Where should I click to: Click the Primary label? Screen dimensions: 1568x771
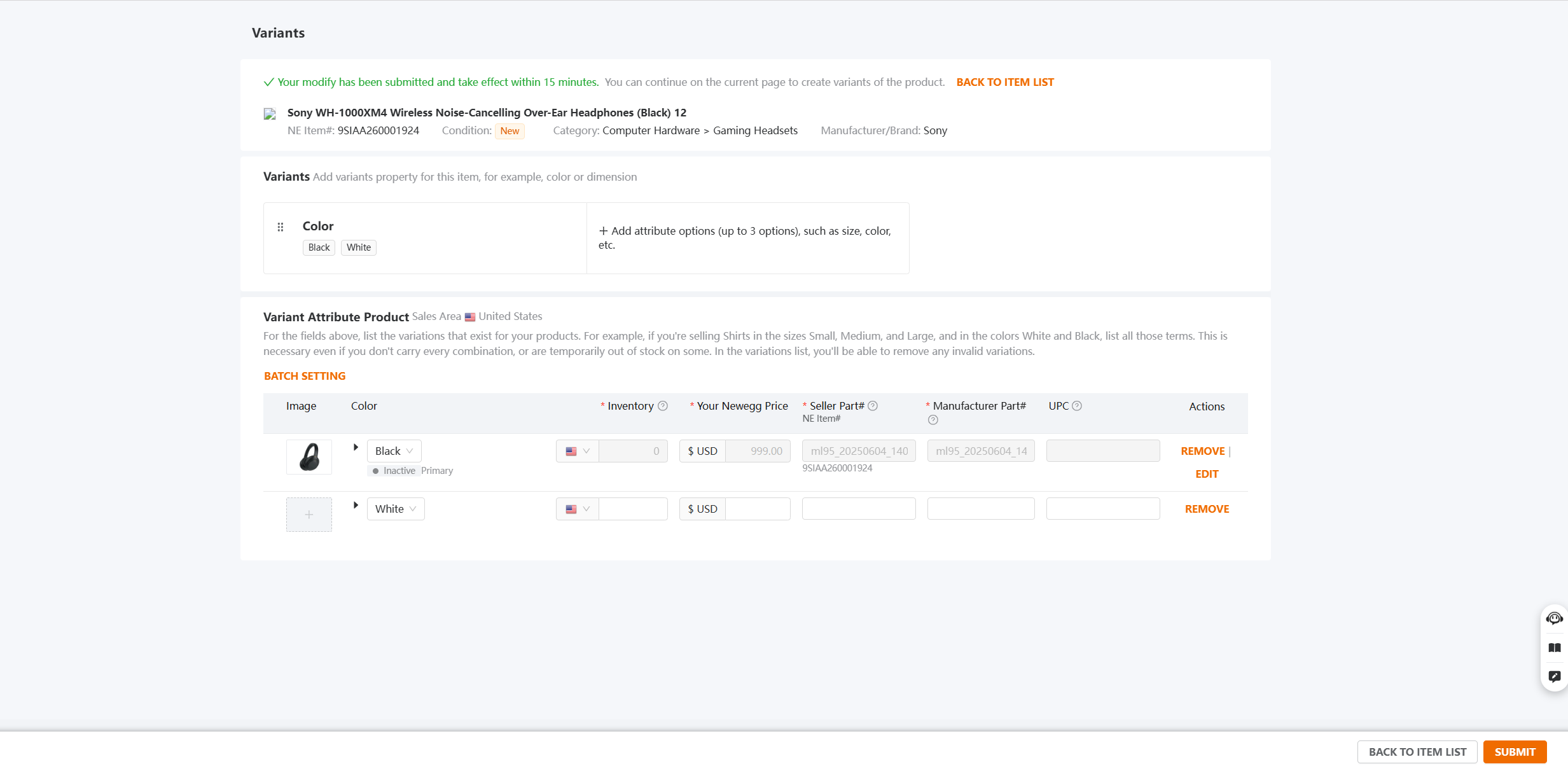pos(437,471)
